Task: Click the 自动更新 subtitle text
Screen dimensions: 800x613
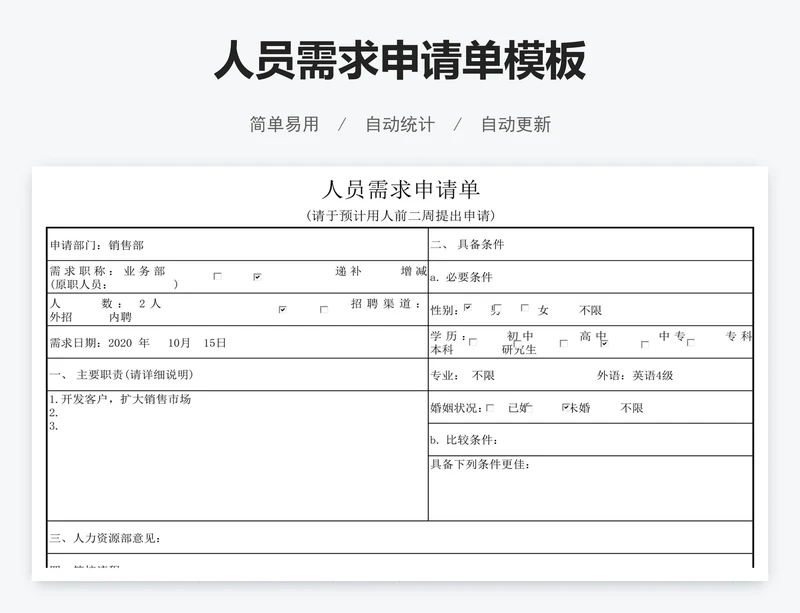Action: click(516, 125)
